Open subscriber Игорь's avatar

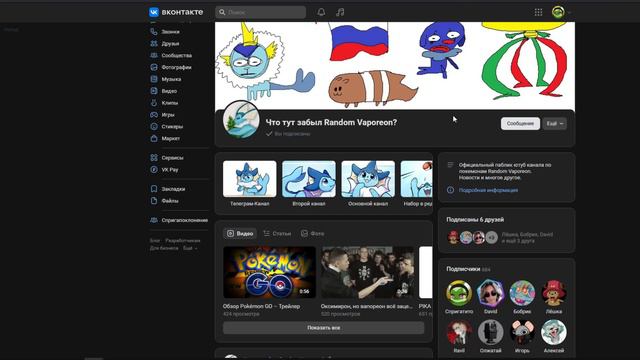click(522, 332)
